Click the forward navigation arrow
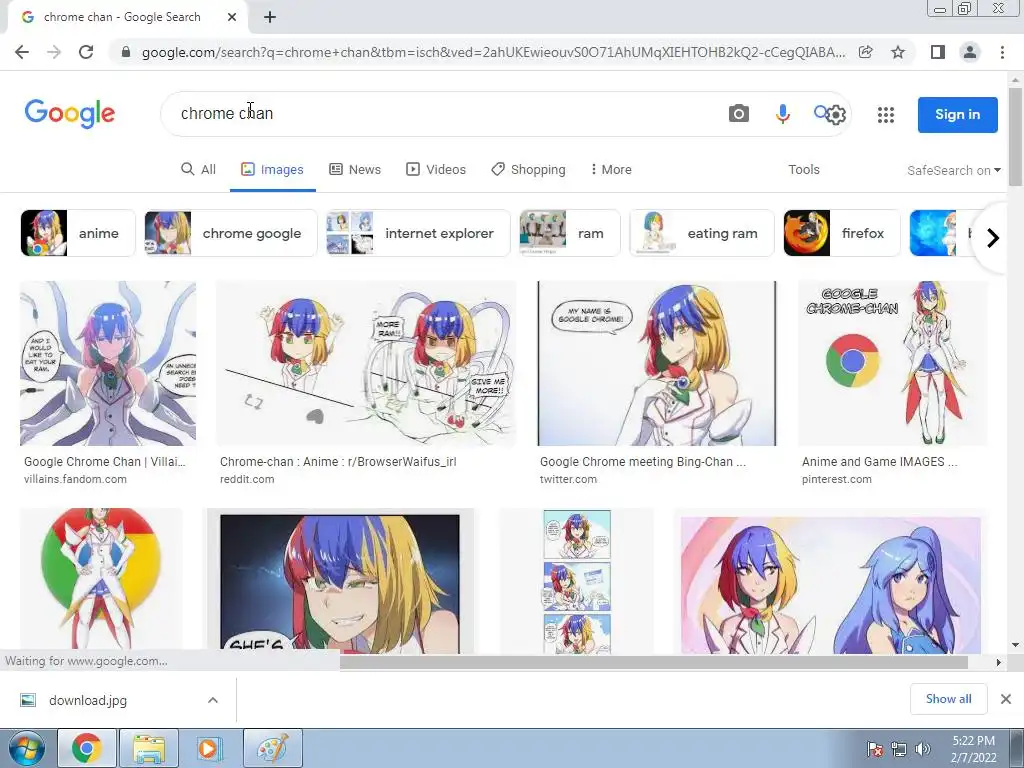 (x=54, y=52)
